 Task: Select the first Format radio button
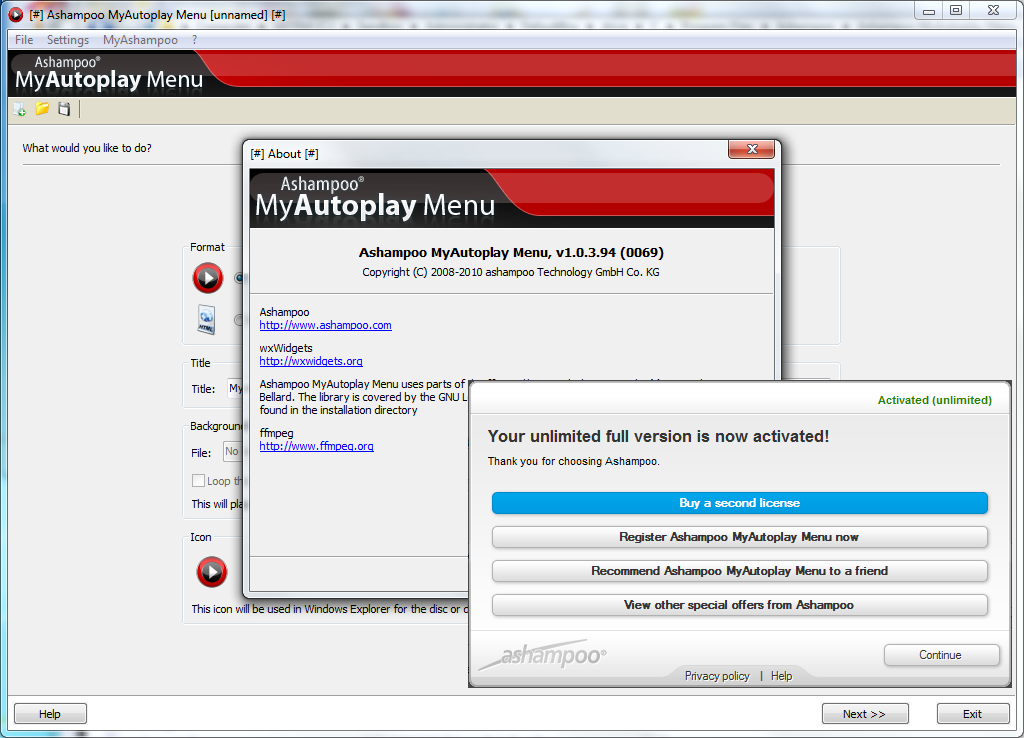pos(239,278)
